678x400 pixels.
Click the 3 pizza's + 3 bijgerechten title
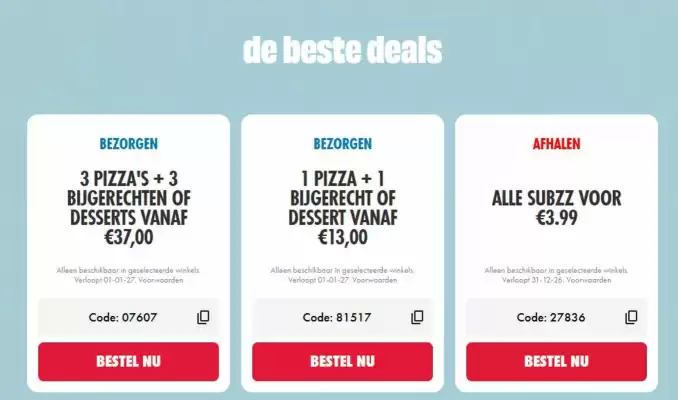128,205
